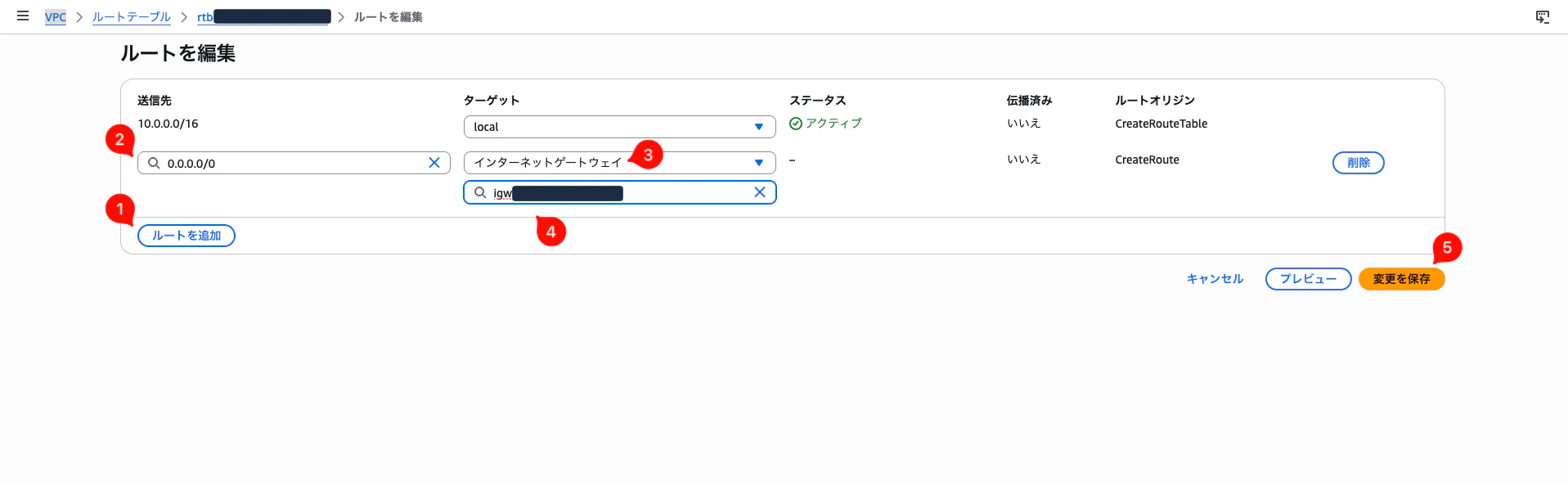
Task: Click the ルートを追加 button
Action: tap(186, 235)
